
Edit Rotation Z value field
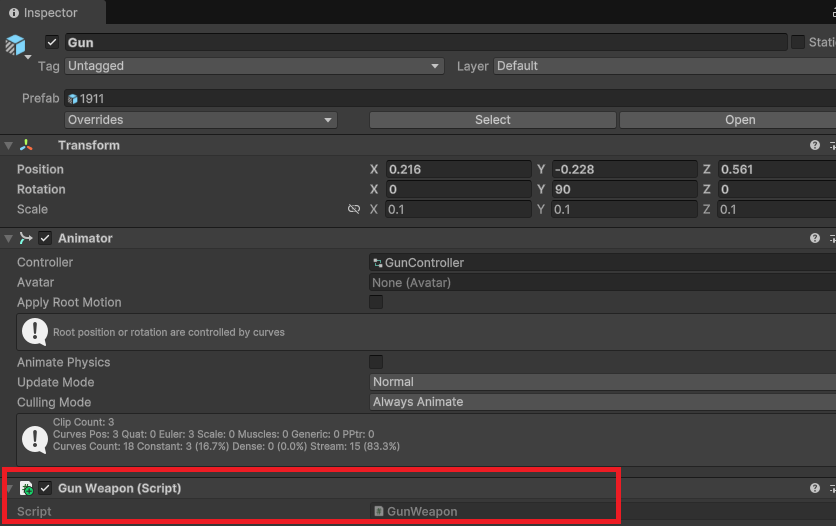(777, 189)
